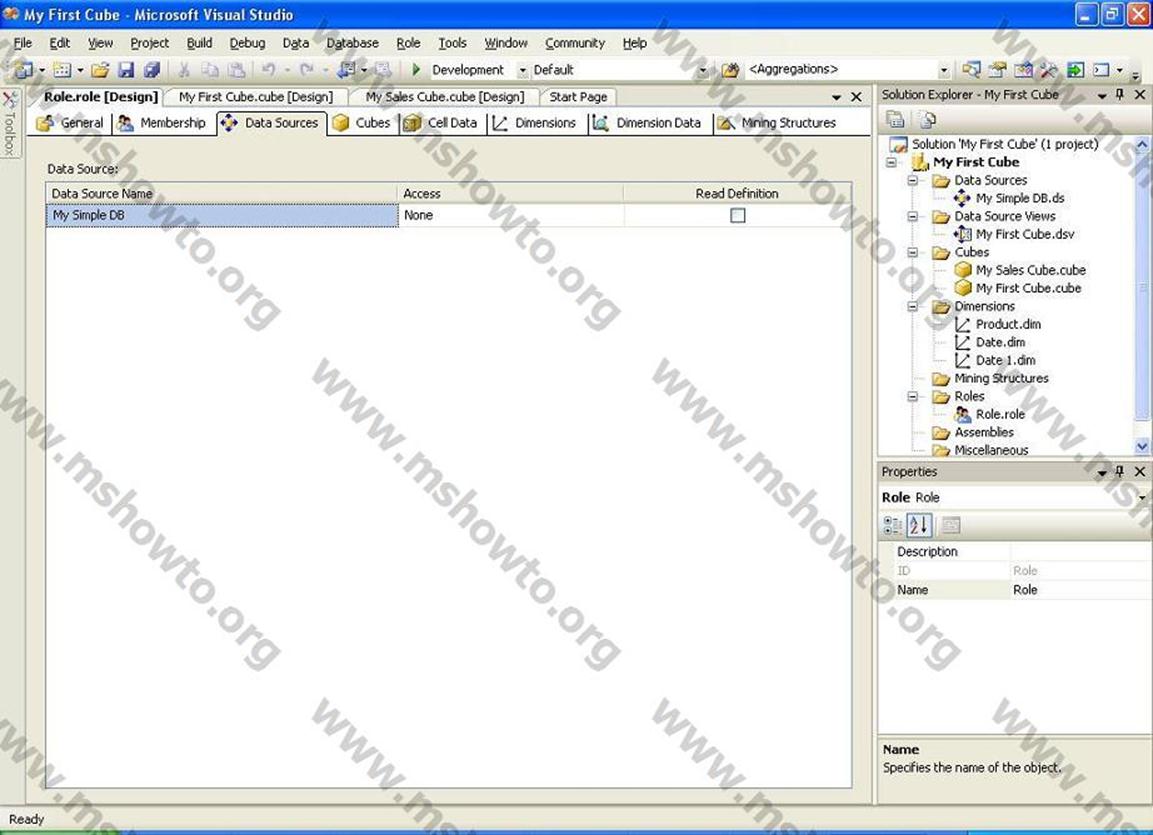Start debugging with the green play arrow

pyautogui.click(x=416, y=70)
